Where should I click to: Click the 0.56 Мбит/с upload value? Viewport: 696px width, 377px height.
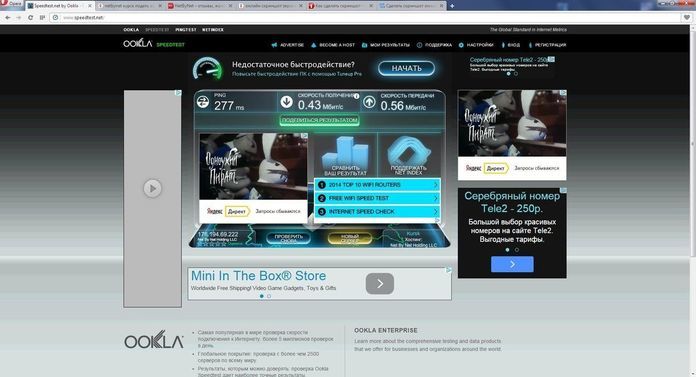403,106
